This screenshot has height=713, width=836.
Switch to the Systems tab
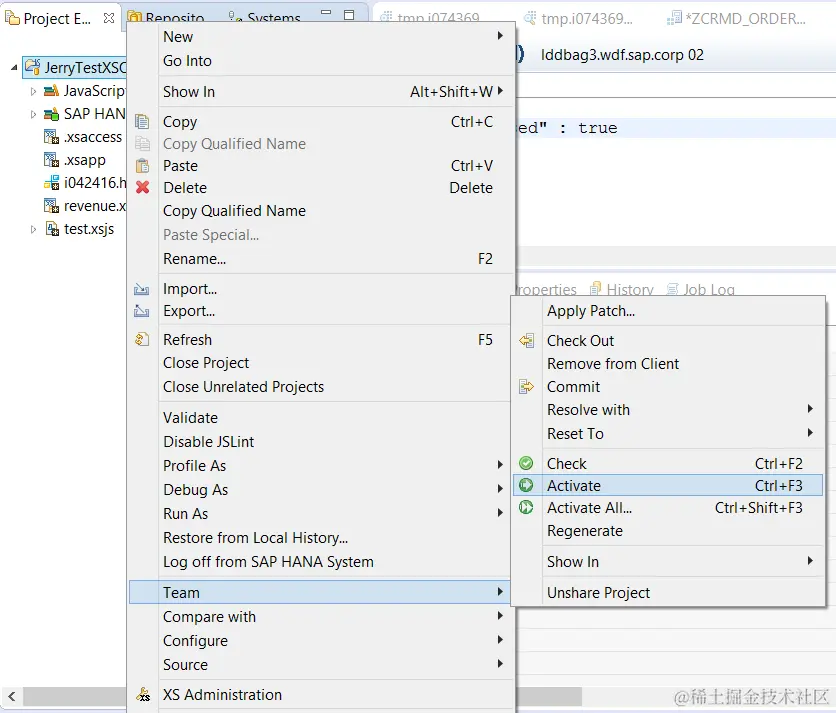point(265,18)
